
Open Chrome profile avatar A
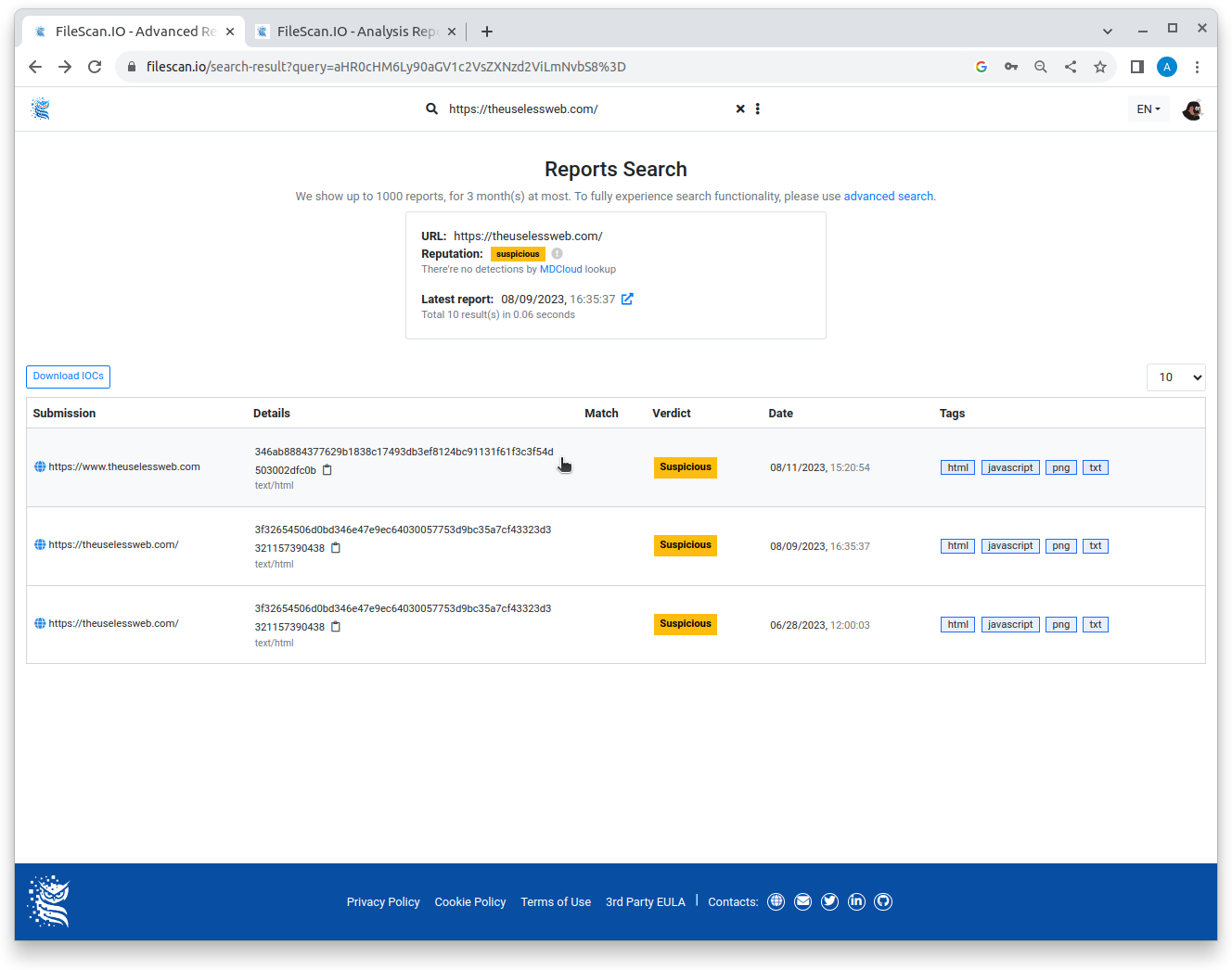tap(1167, 67)
